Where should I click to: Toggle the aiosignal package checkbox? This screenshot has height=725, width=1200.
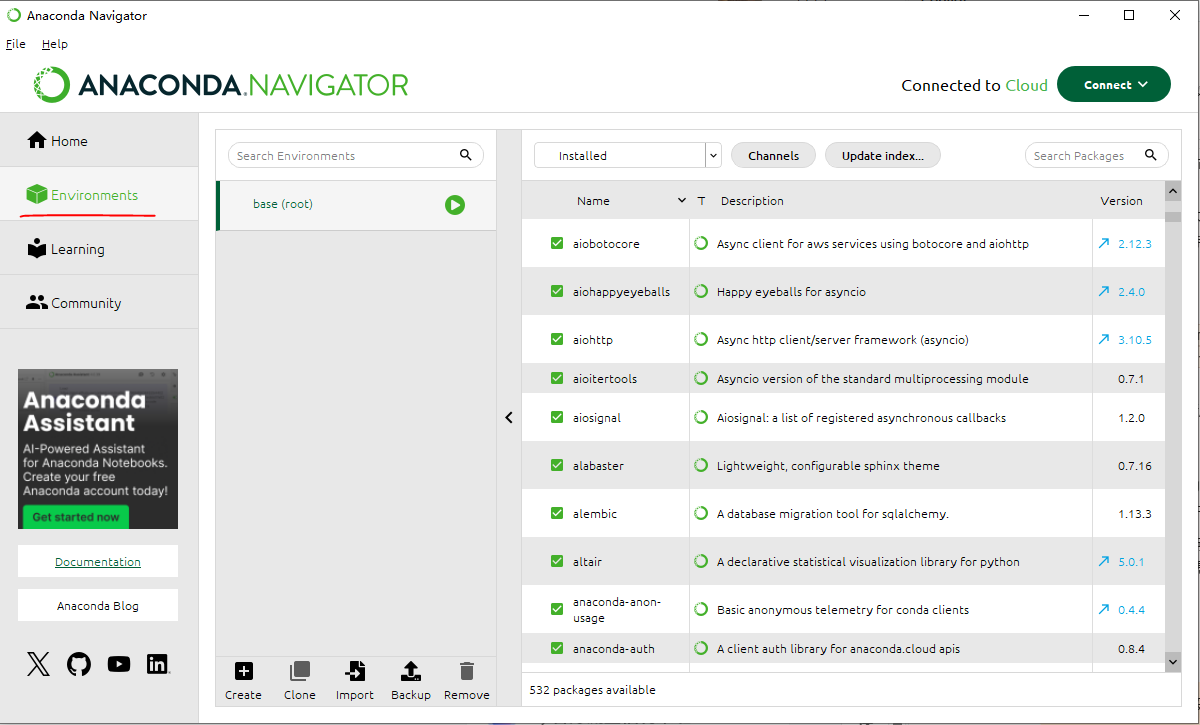coord(557,417)
